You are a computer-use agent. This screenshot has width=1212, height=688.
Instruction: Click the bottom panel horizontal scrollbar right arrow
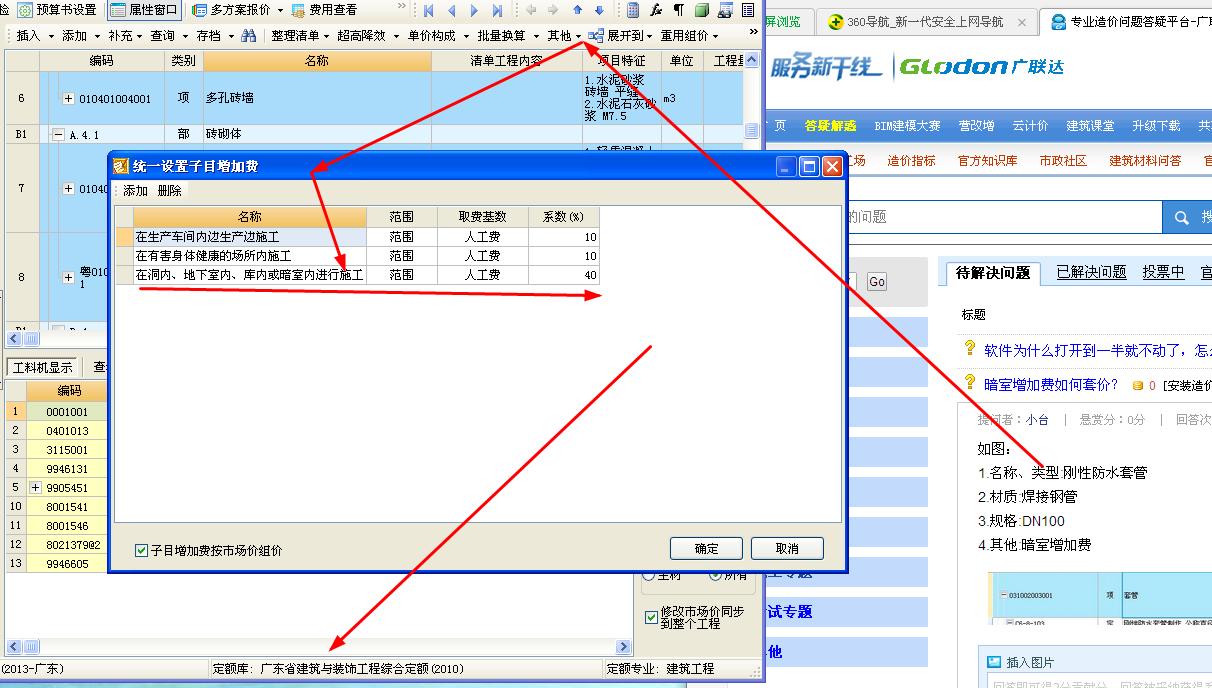pos(624,647)
